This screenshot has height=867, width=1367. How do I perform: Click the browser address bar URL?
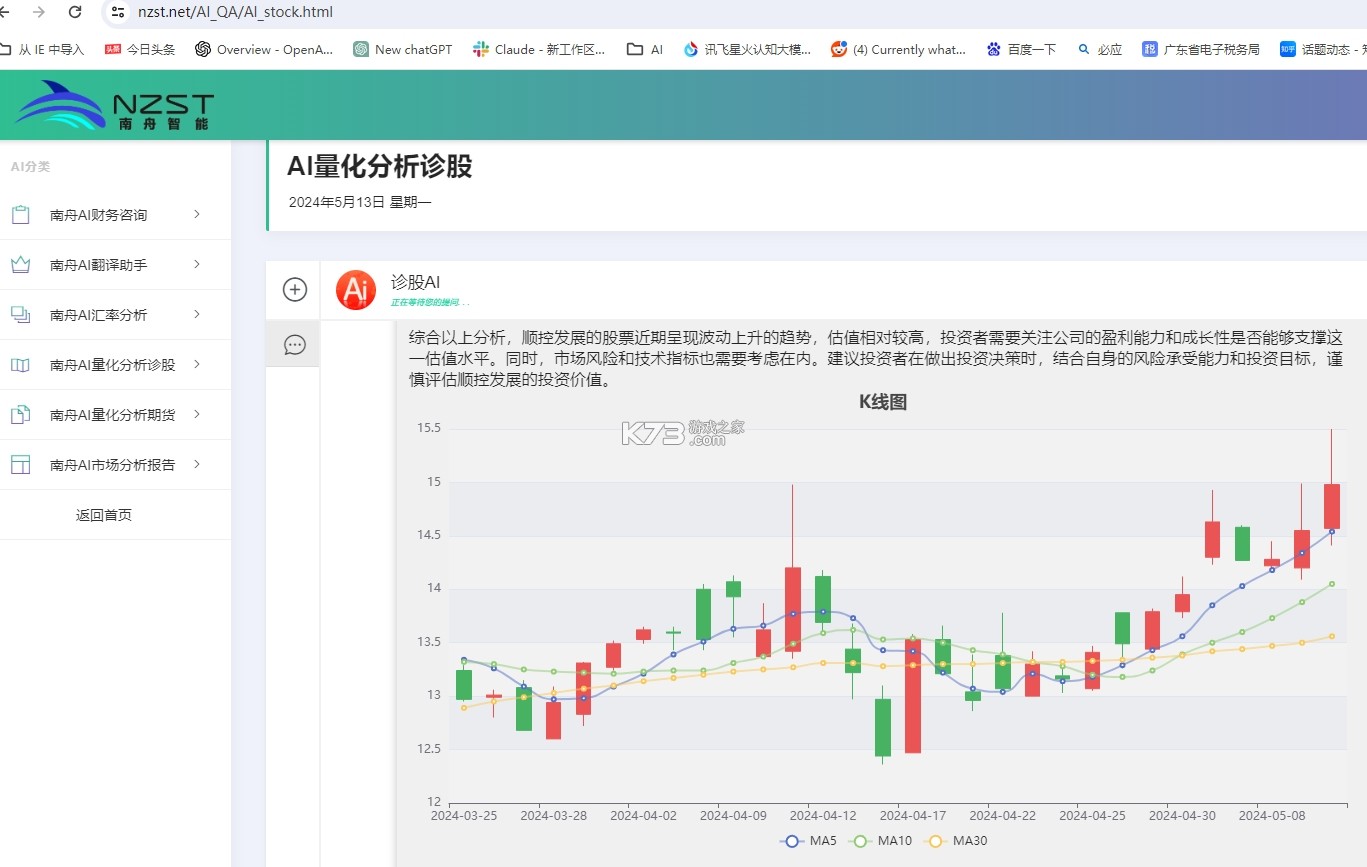pos(236,12)
